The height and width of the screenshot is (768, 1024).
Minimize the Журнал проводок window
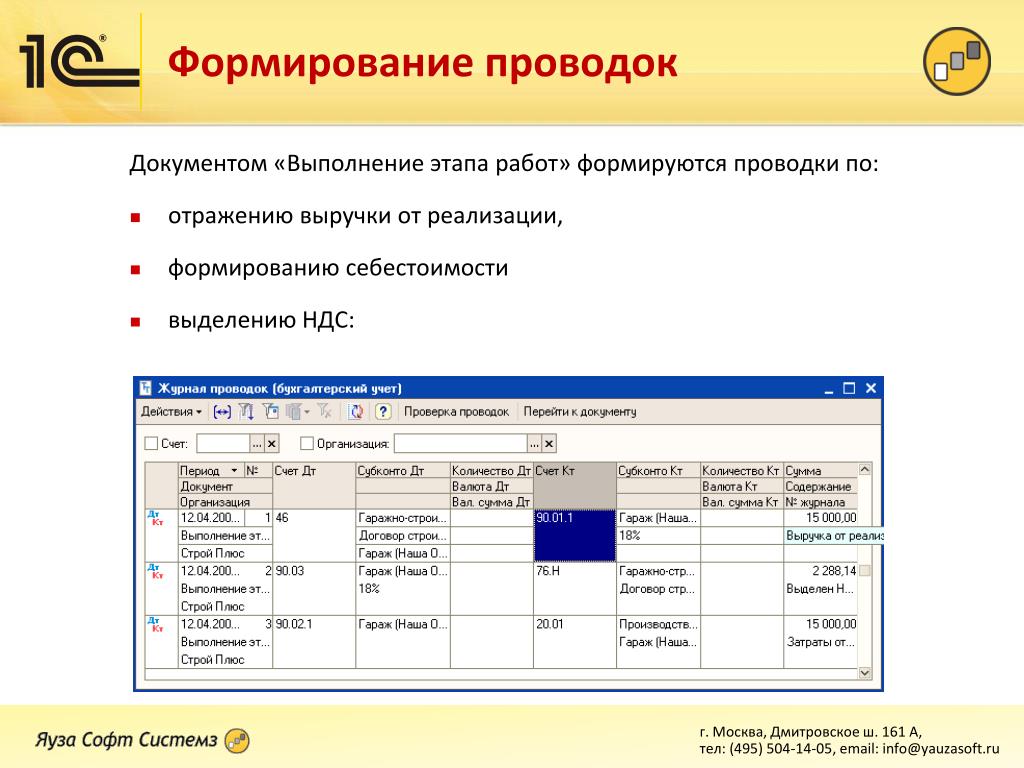pyautogui.click(x=829, y=389)
